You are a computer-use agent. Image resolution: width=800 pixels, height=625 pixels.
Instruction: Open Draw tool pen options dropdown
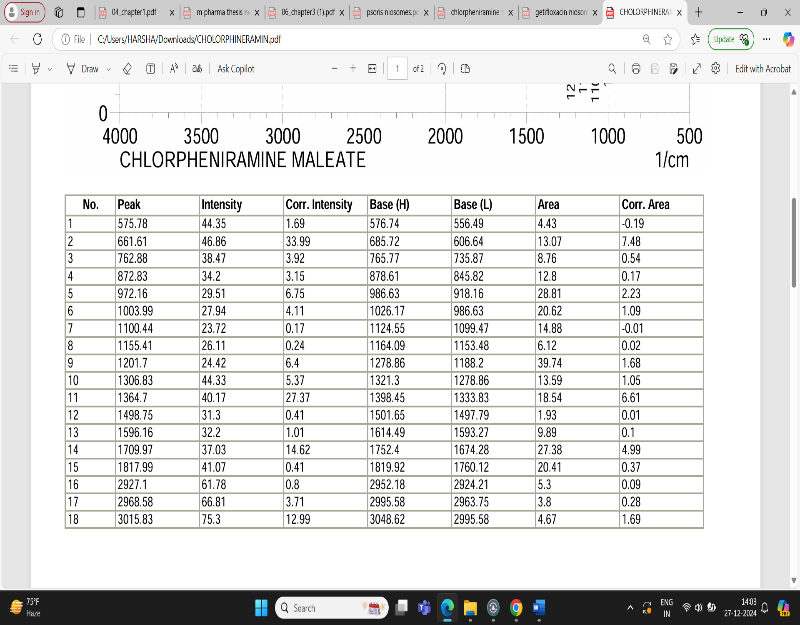point(108,69)
